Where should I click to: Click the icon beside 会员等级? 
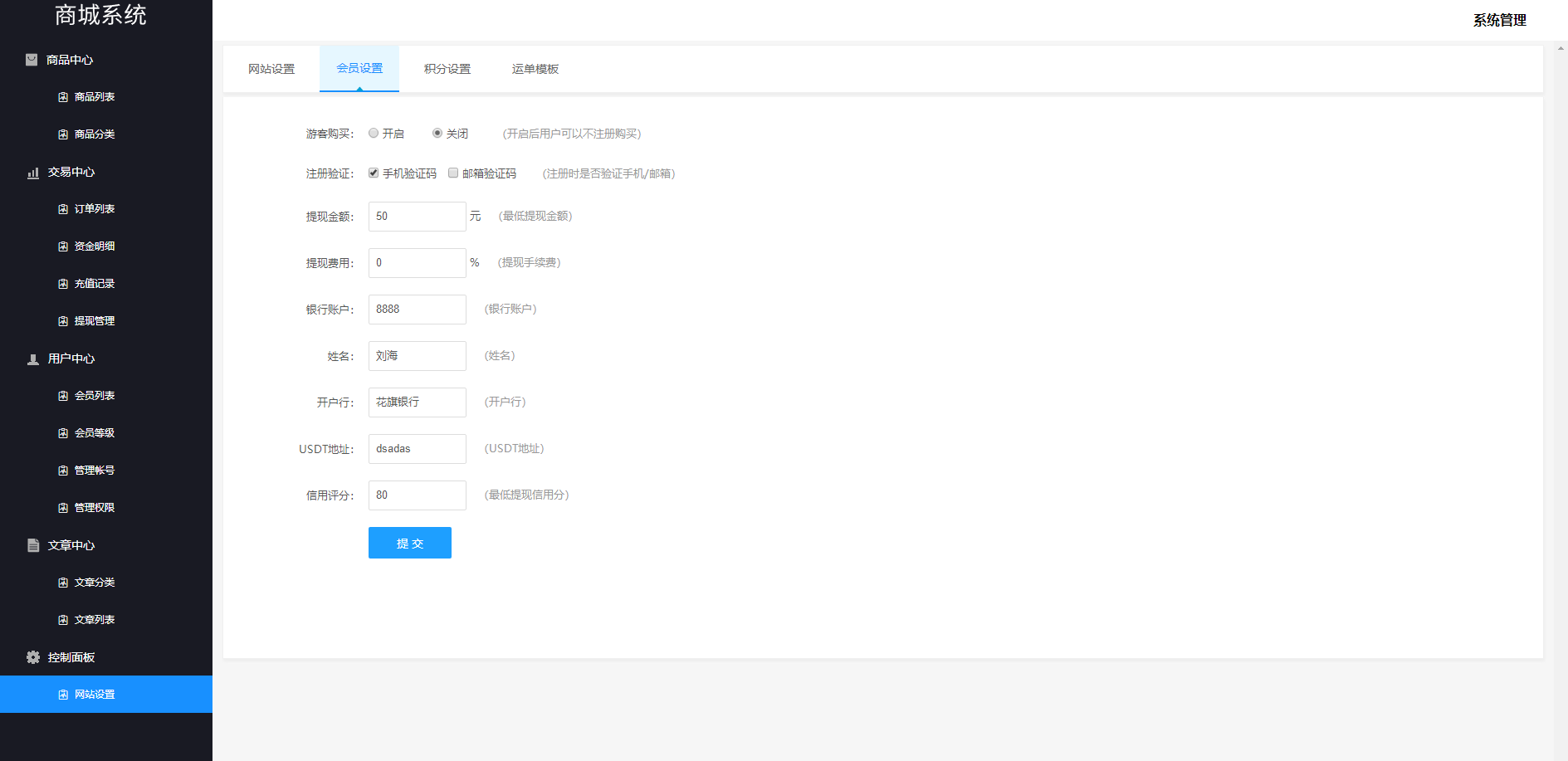tap(63, 433)
